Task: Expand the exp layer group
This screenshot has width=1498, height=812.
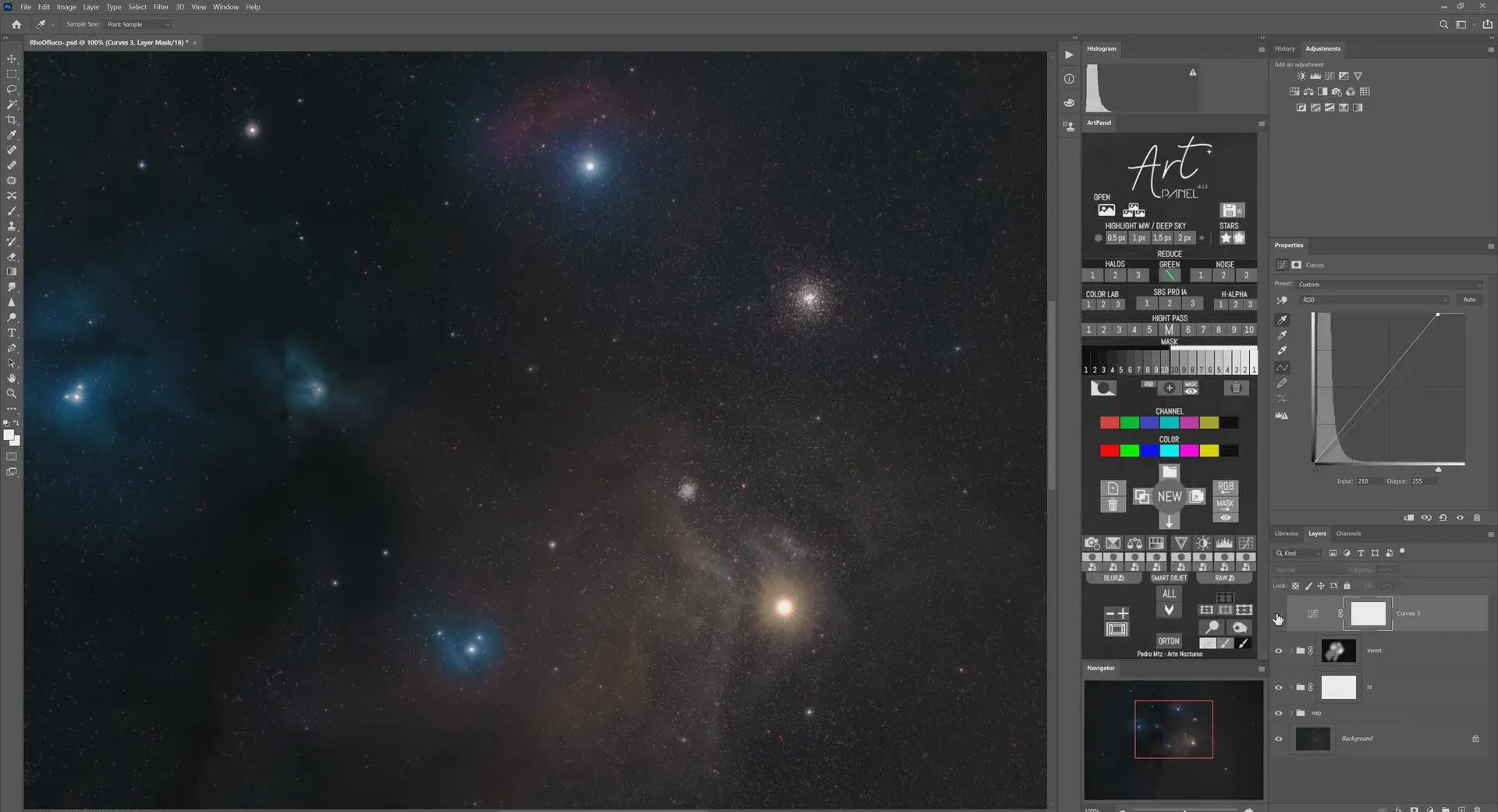Action: pos(1291,714)
